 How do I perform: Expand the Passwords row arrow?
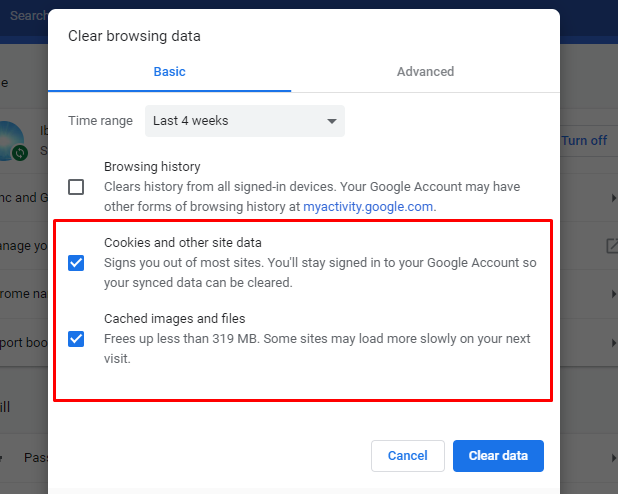point(613,457)
